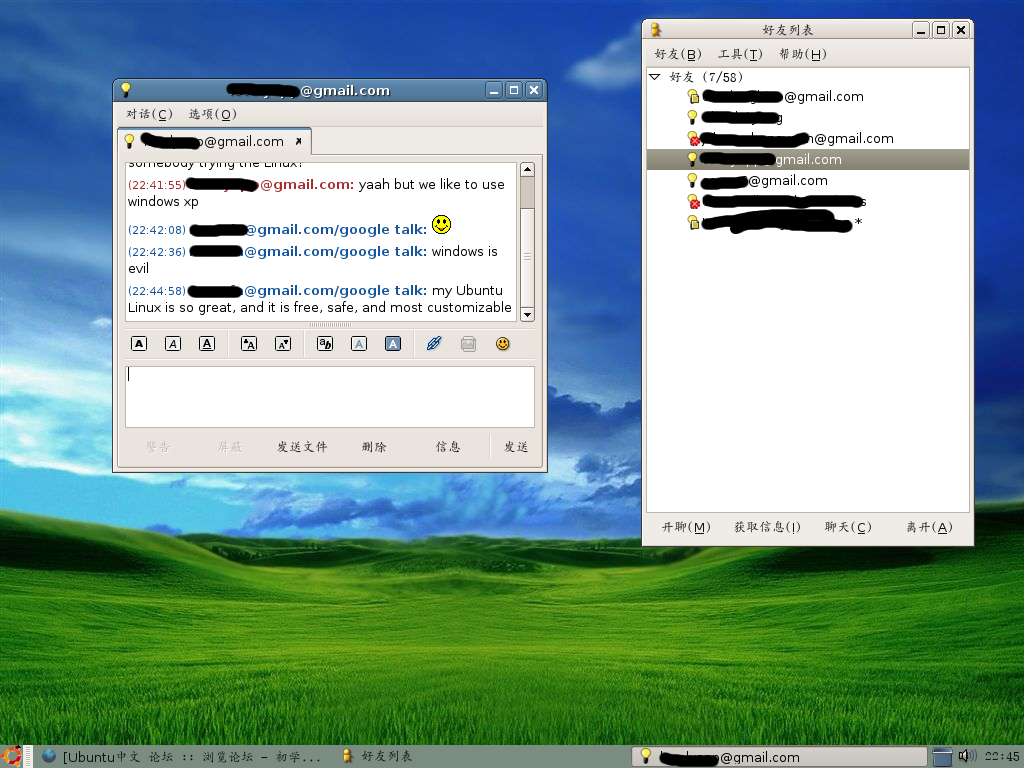Toggle underline text formatting

pos(207,344)
